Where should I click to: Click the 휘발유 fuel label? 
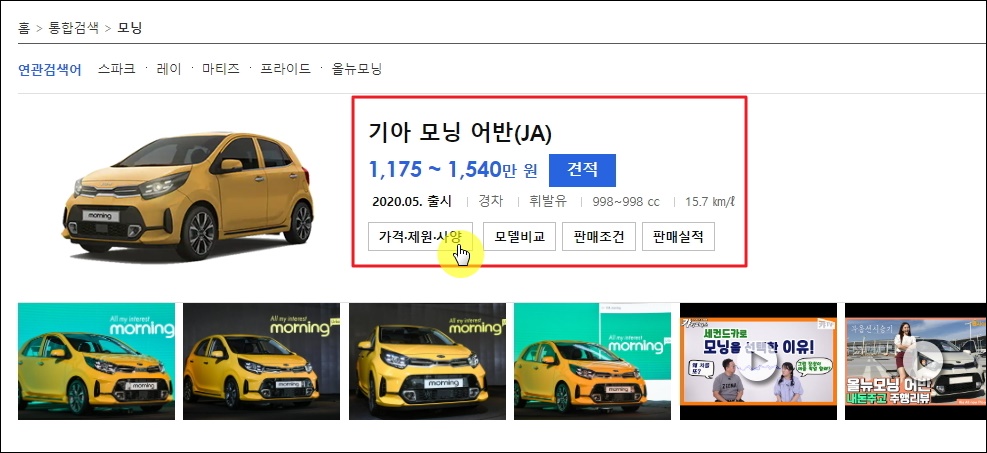(x=548, y=202)
